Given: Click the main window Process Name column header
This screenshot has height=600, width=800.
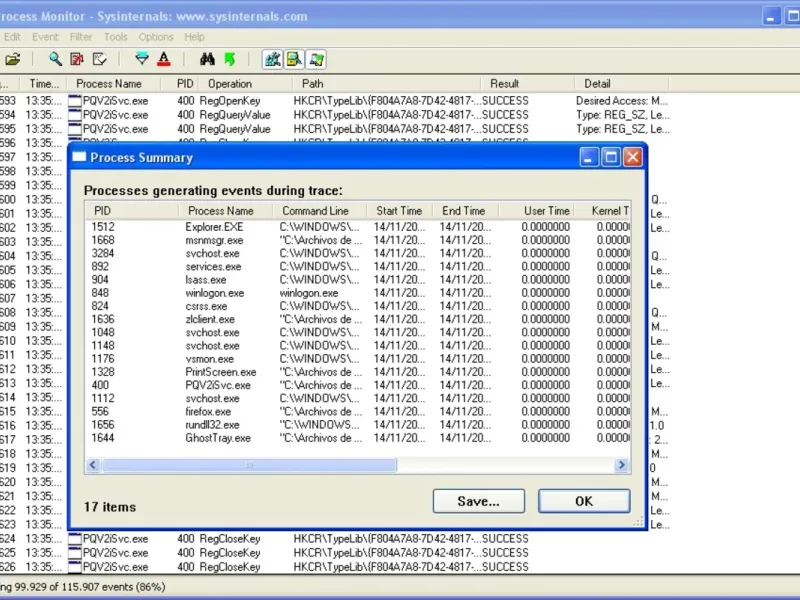Looking at the screenshot, I should click(x=113, y=84).
